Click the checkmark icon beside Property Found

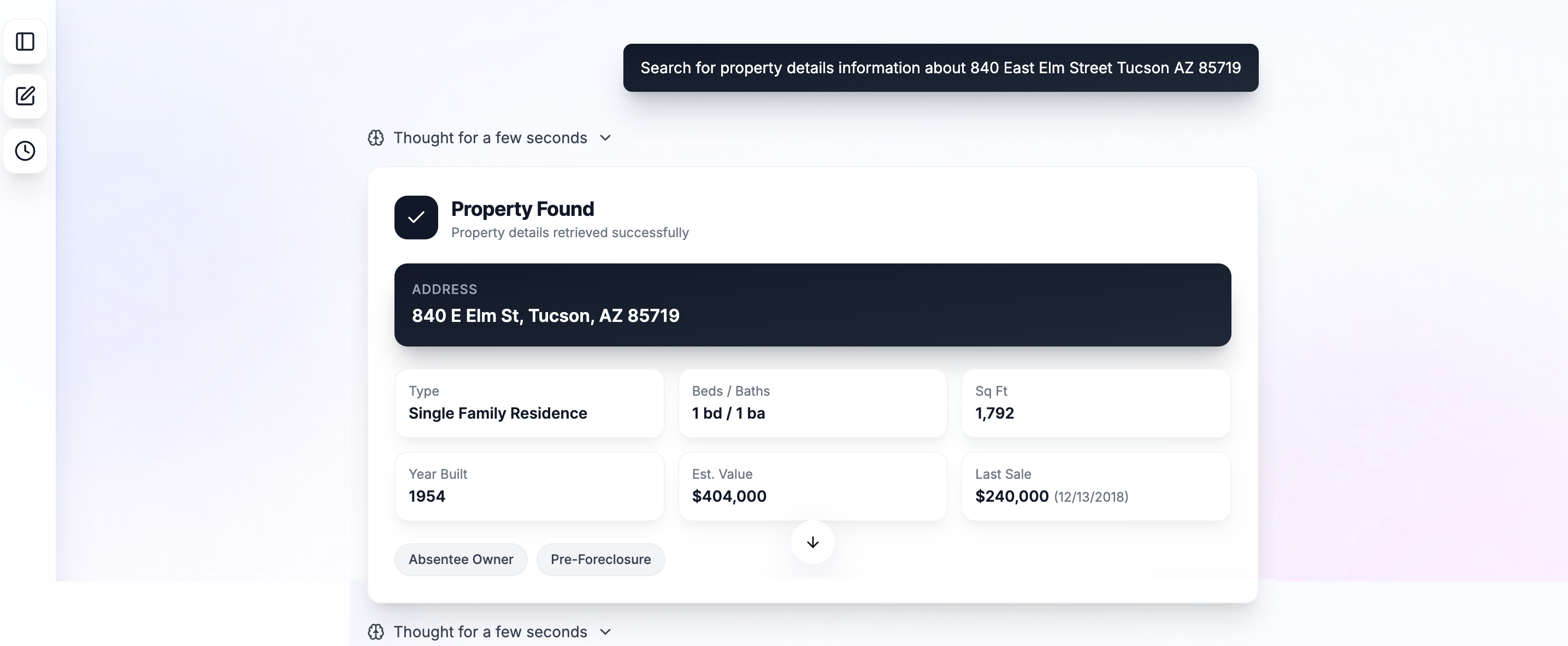tap(416, 218)
